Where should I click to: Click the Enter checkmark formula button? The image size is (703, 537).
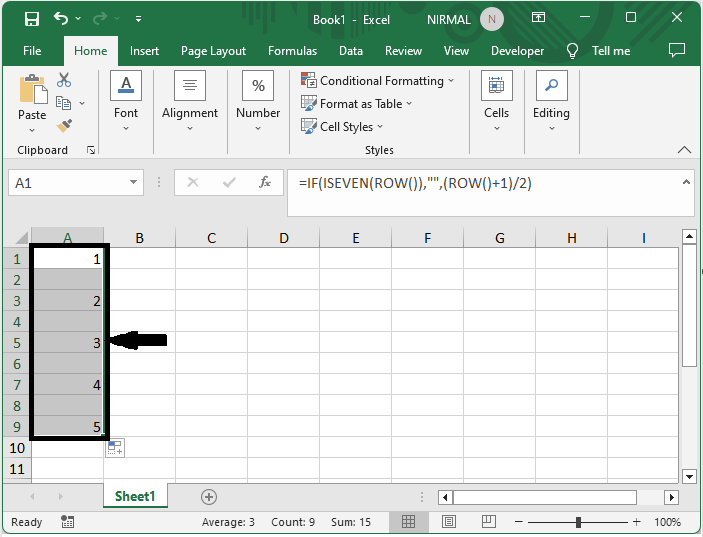tap(229, 182)
